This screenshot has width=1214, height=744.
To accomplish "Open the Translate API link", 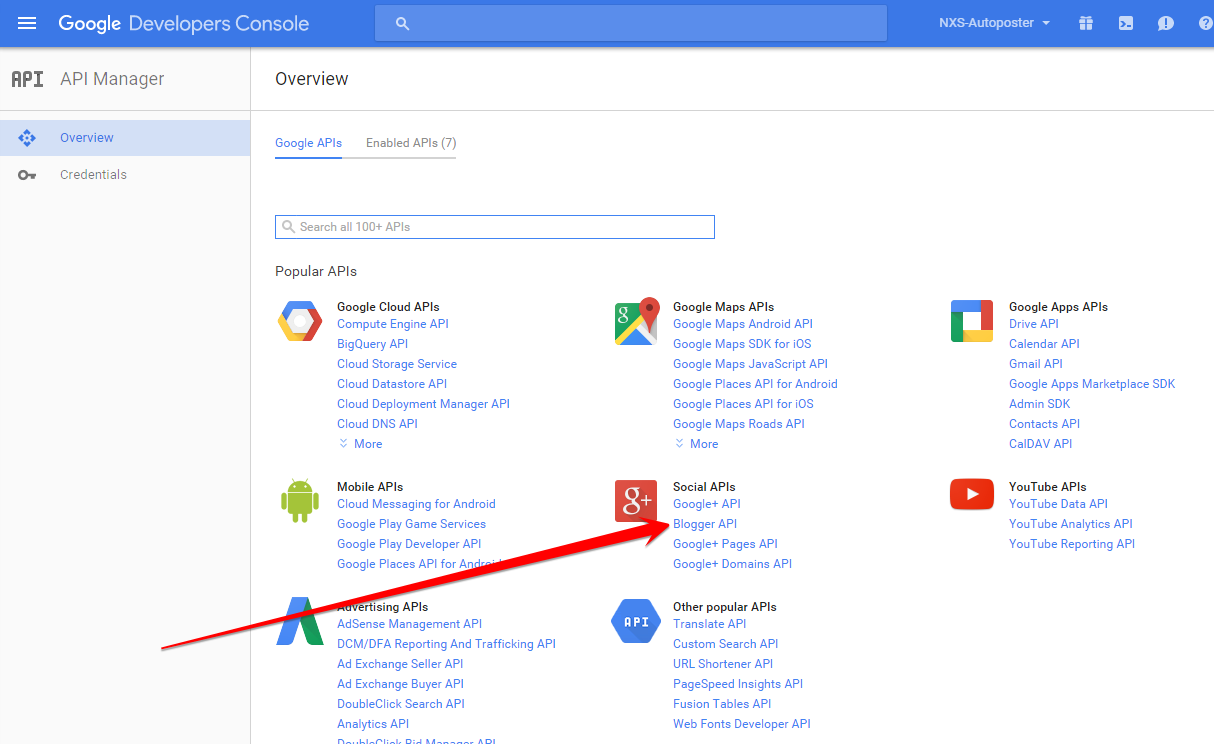I will [x=710, y=624].
